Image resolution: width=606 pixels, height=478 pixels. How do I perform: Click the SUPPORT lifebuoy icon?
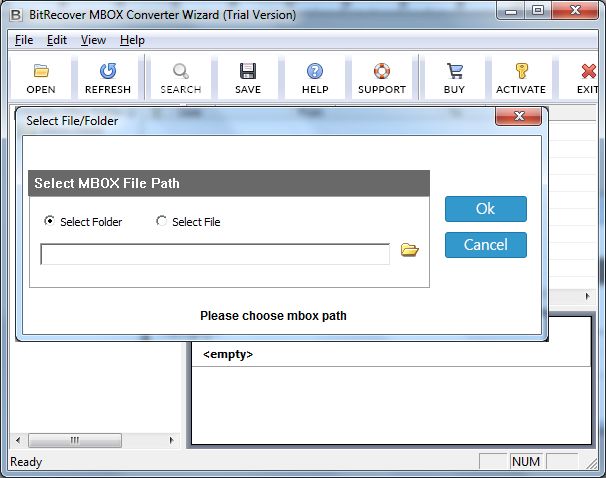point(382,71)
